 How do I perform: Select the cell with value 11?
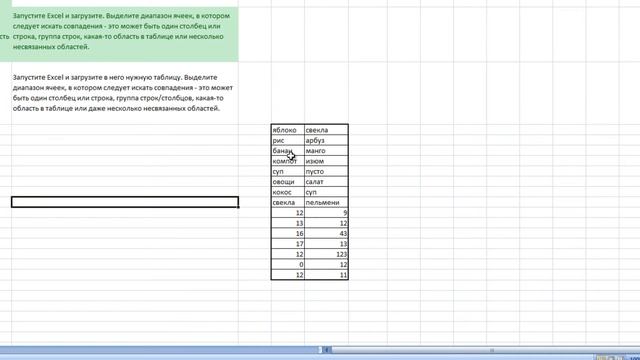[326, 275]
